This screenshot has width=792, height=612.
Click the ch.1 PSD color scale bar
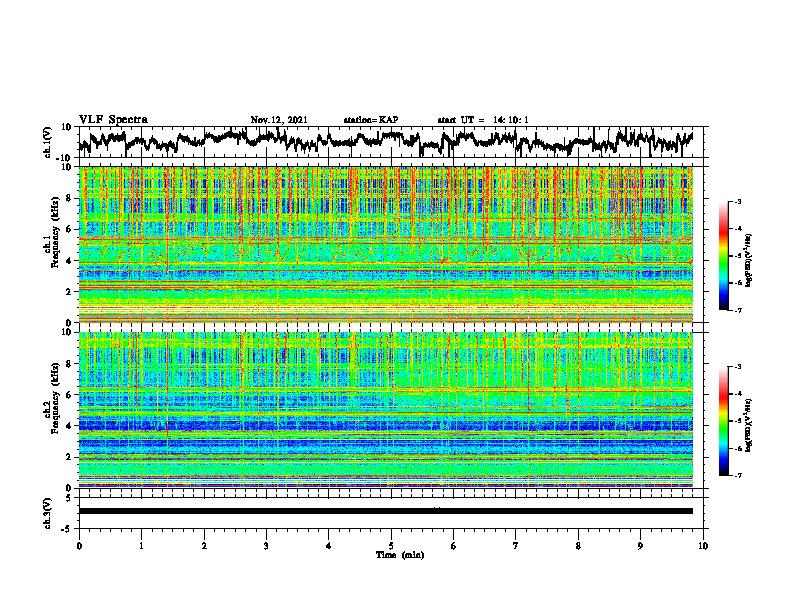[x=723, y=256]
